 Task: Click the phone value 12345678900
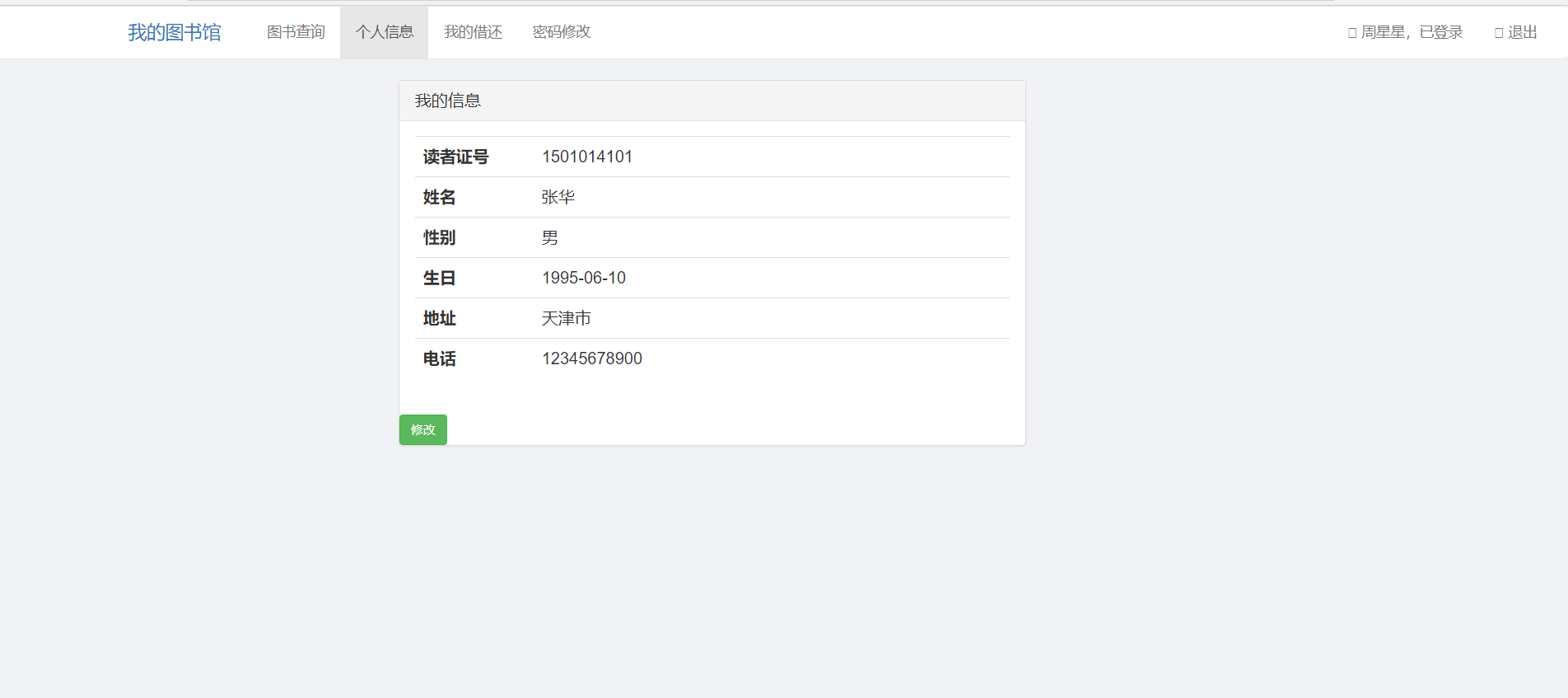(592, 358)
